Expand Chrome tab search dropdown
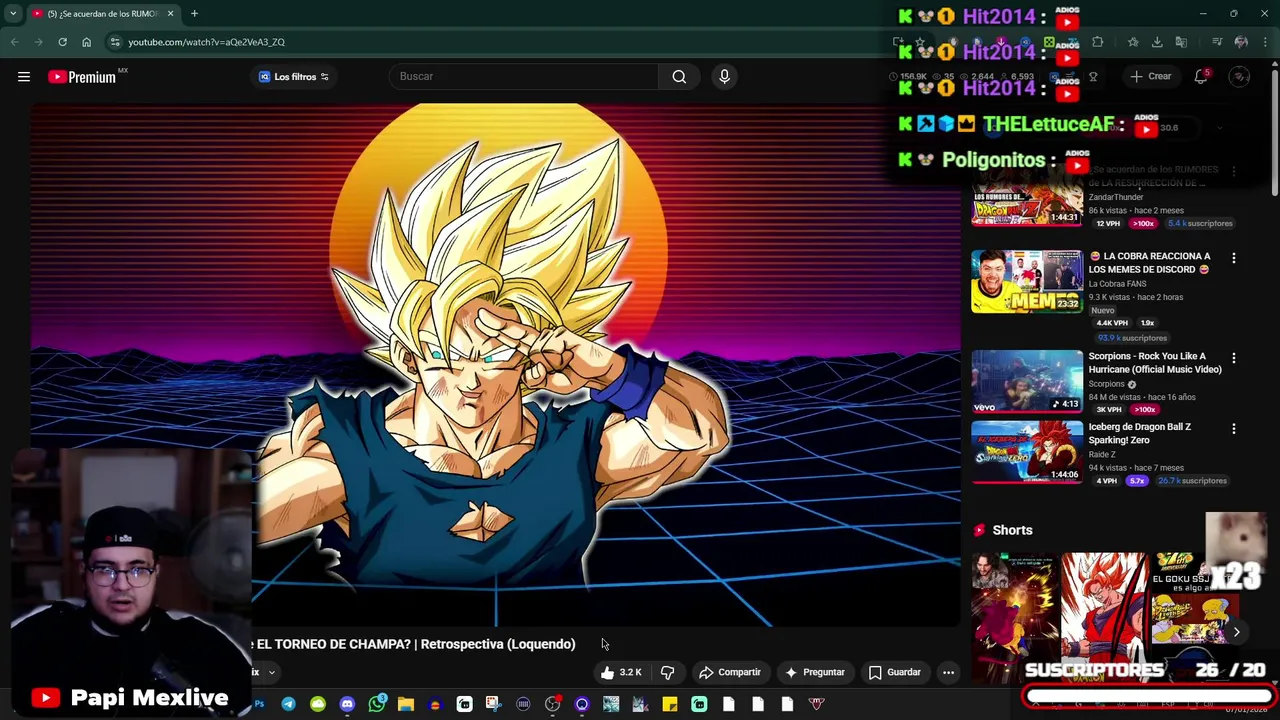Viewport: 1280px width, 720px height. pos(13,14)
